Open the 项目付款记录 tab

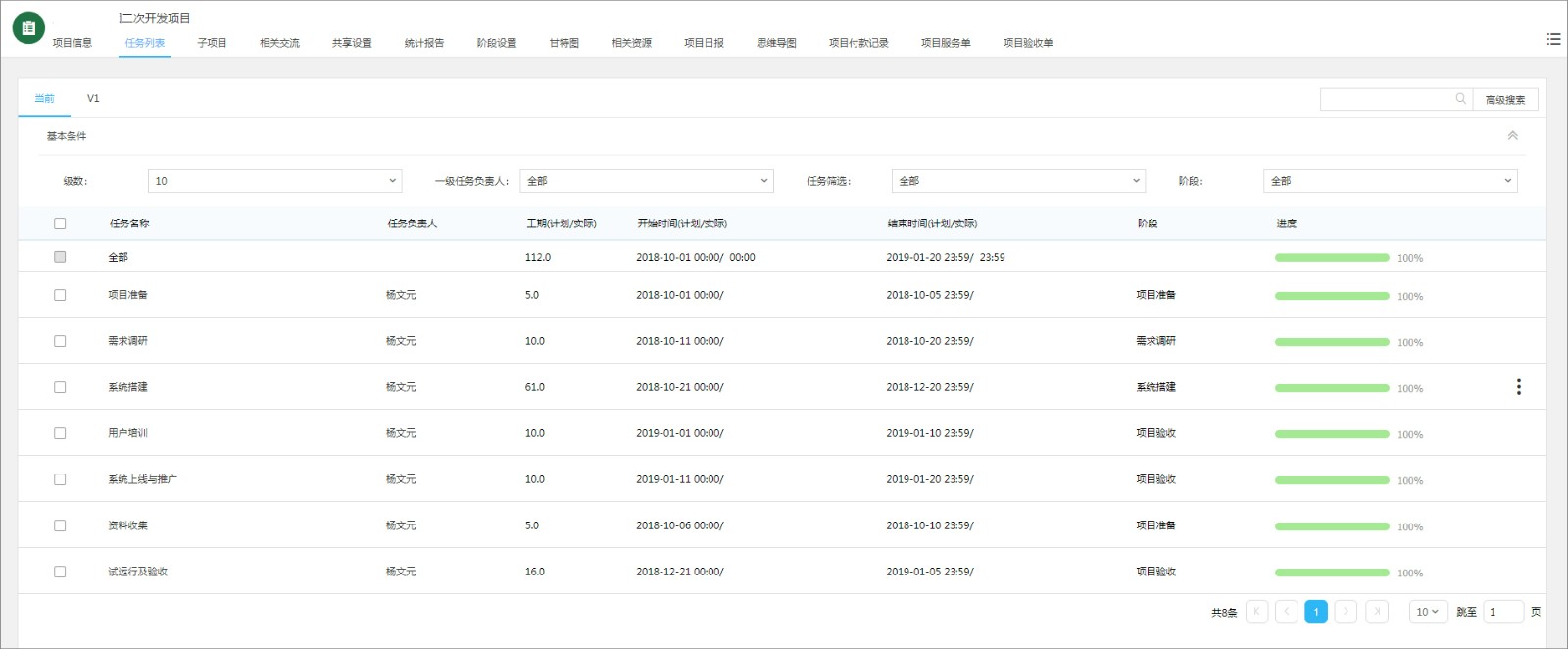point(858,43)
